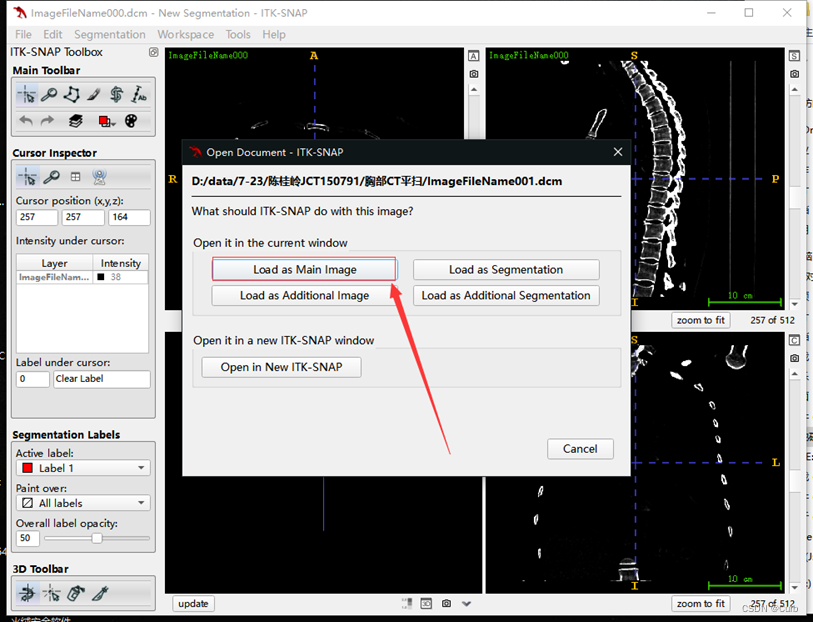Click the Redo arrow in Main Toolbar
Viewport: 813px width, 622px height.
pos(48,121)
